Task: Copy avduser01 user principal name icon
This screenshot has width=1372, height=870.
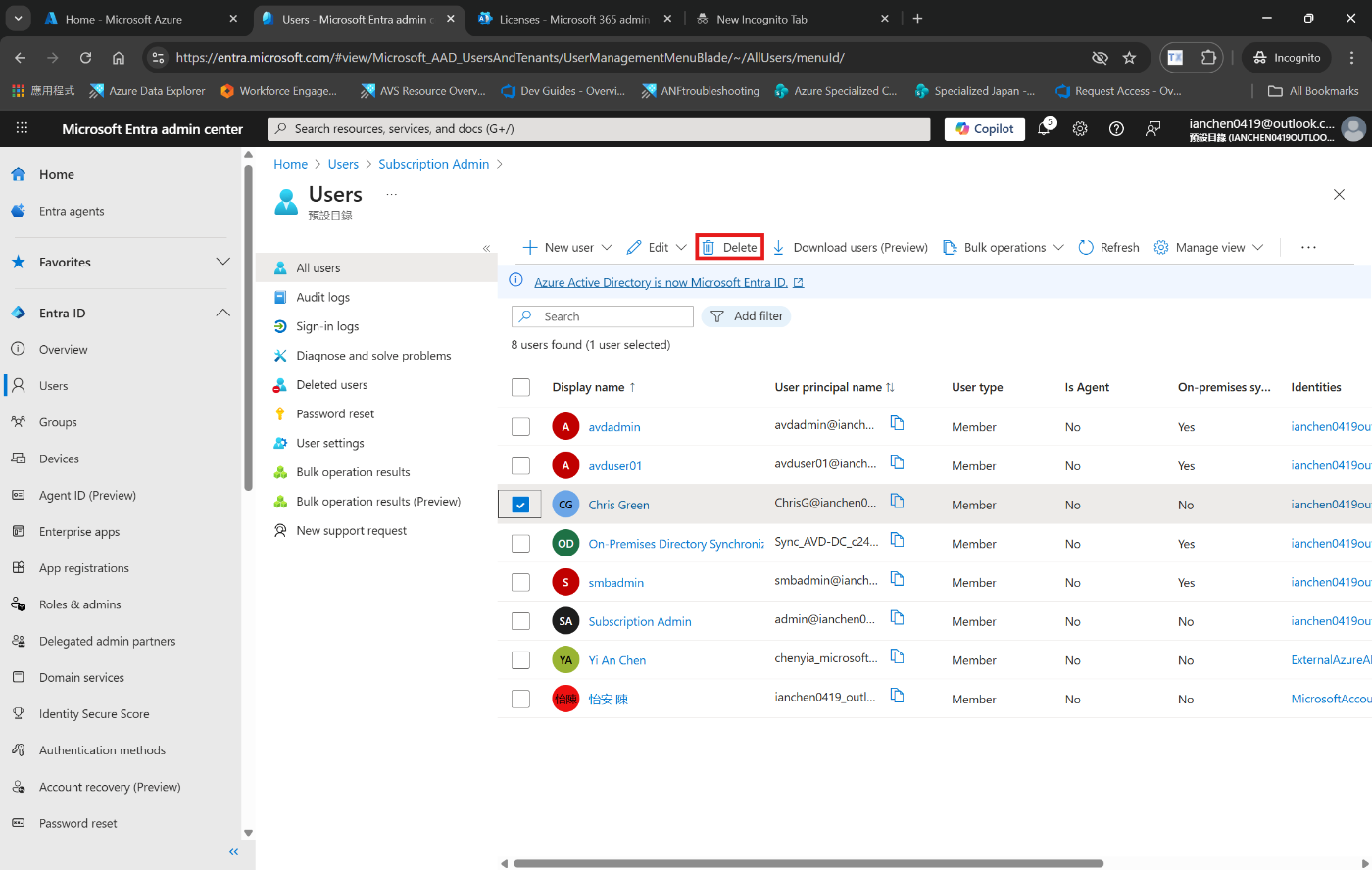Action: [x=897, y=462]
